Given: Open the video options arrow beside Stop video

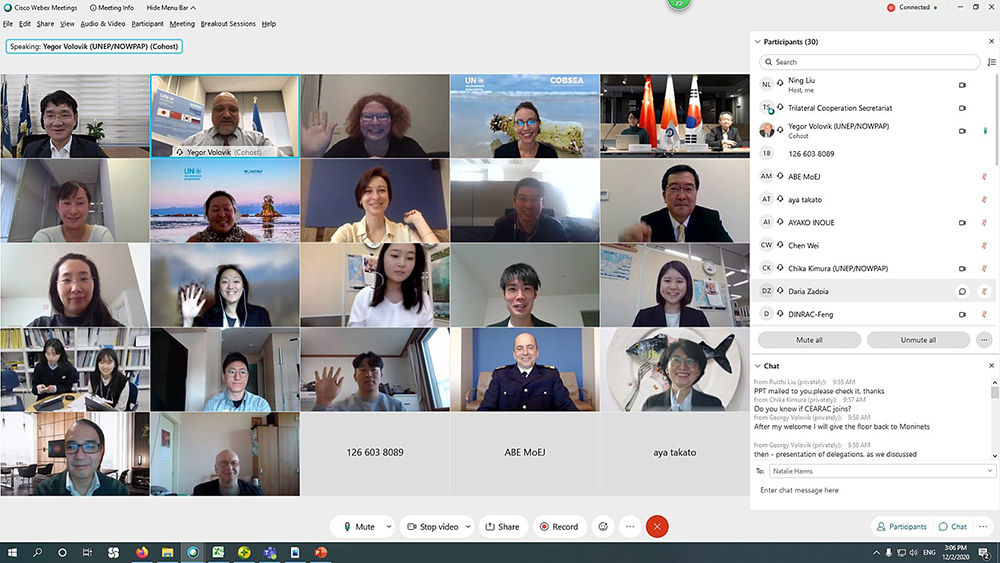Looking at the screenshot, I should tap(468, 527).
